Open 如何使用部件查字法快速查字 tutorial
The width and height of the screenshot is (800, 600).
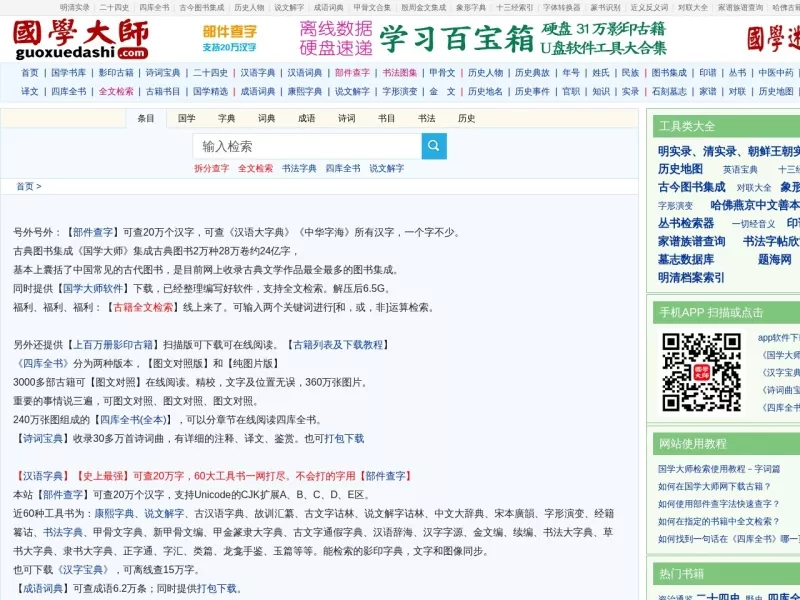(718, 504)
